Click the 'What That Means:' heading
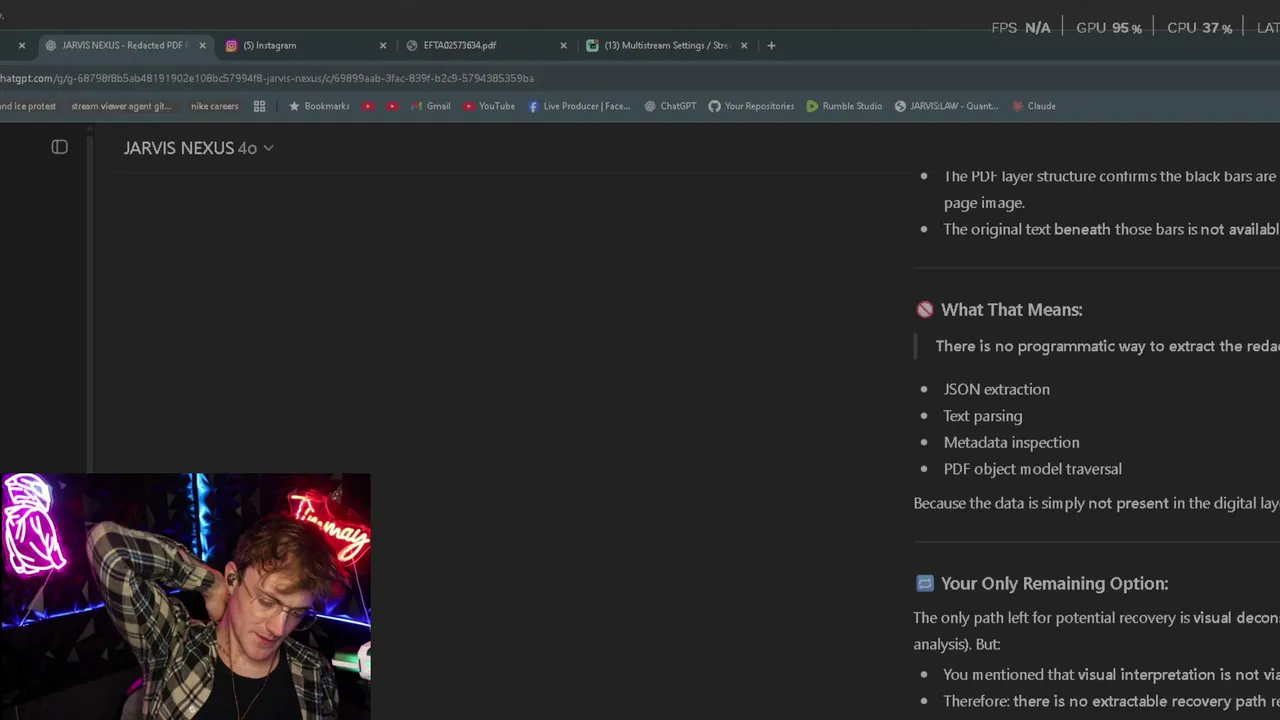Viewport: 1280px width, 720px height. pyautogui.click(x=1011, y=310)
